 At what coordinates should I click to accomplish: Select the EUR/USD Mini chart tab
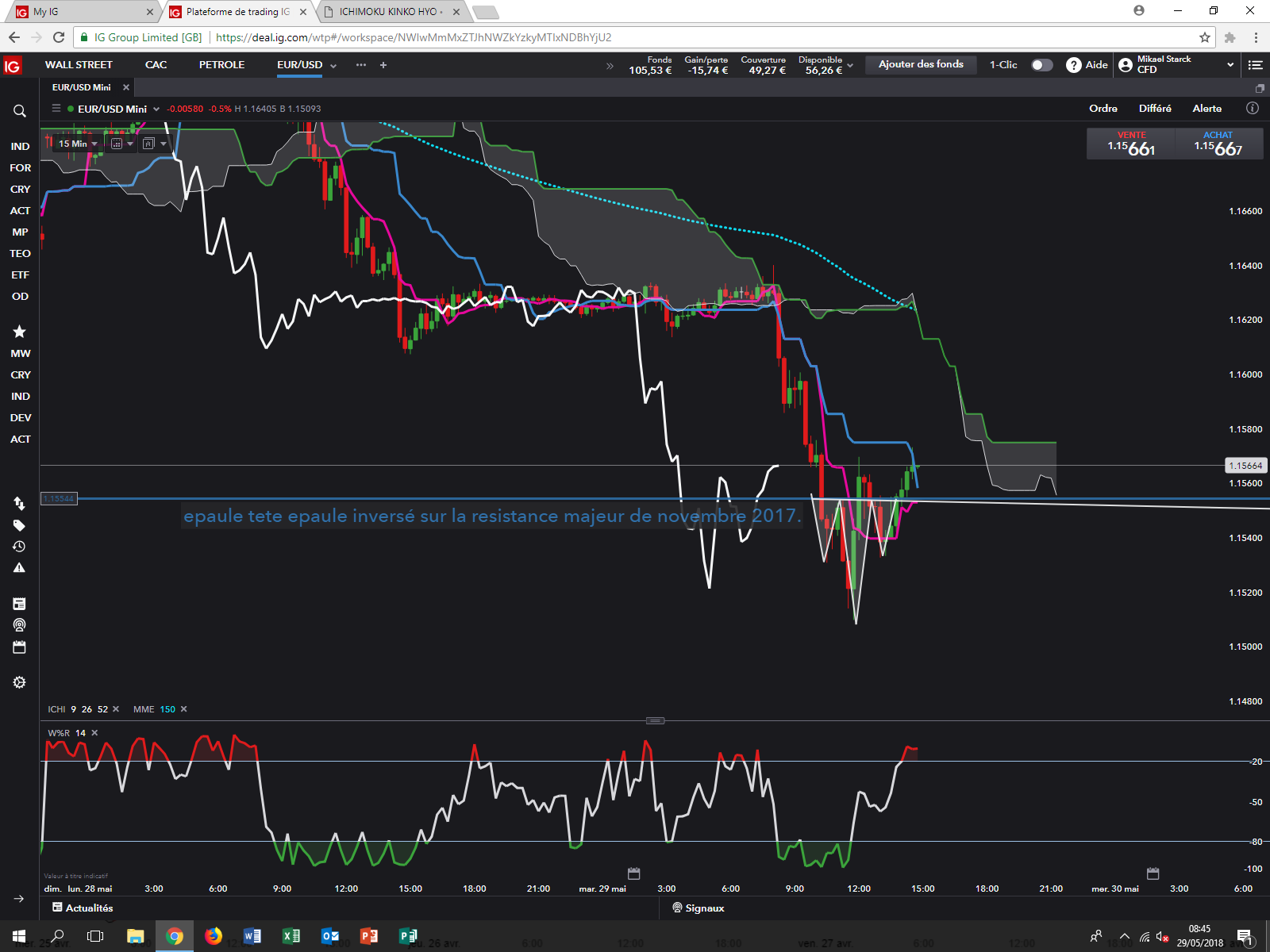coord(82,87)
